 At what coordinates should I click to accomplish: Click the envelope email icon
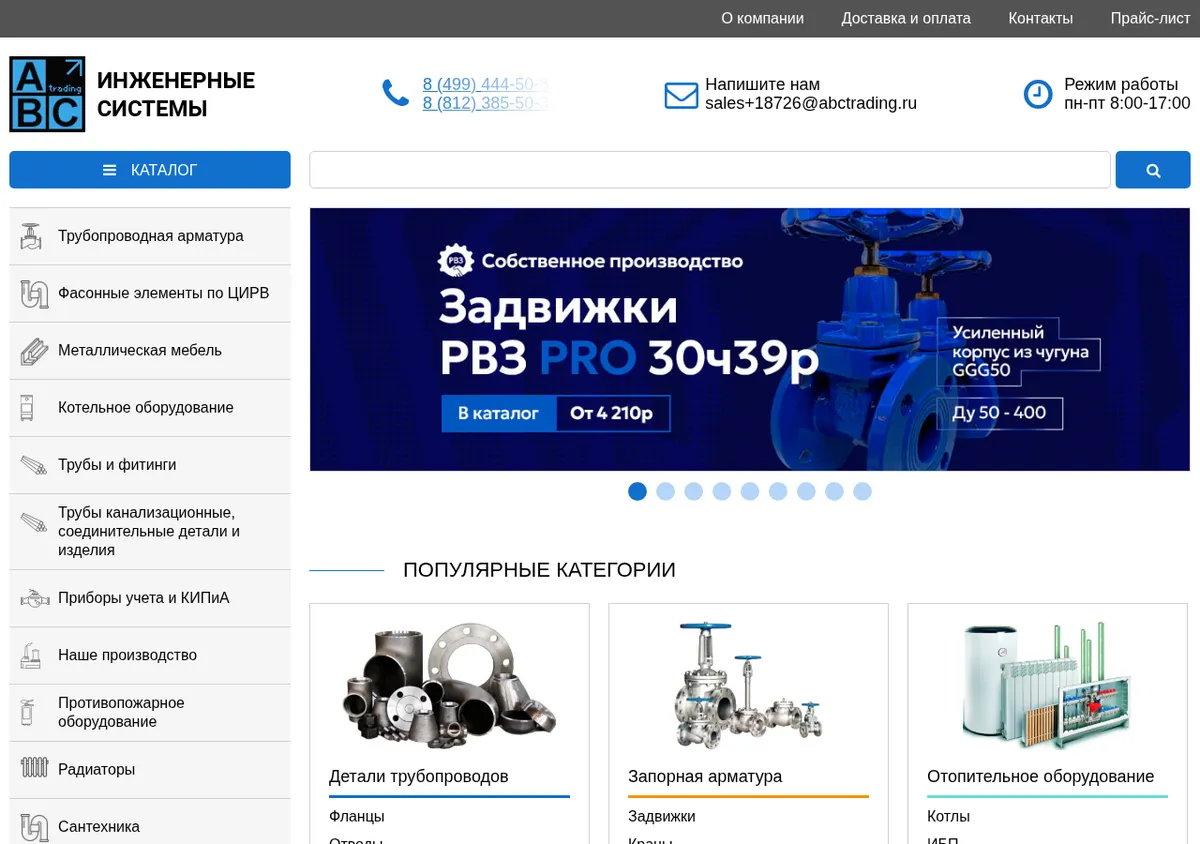point(681,95)
